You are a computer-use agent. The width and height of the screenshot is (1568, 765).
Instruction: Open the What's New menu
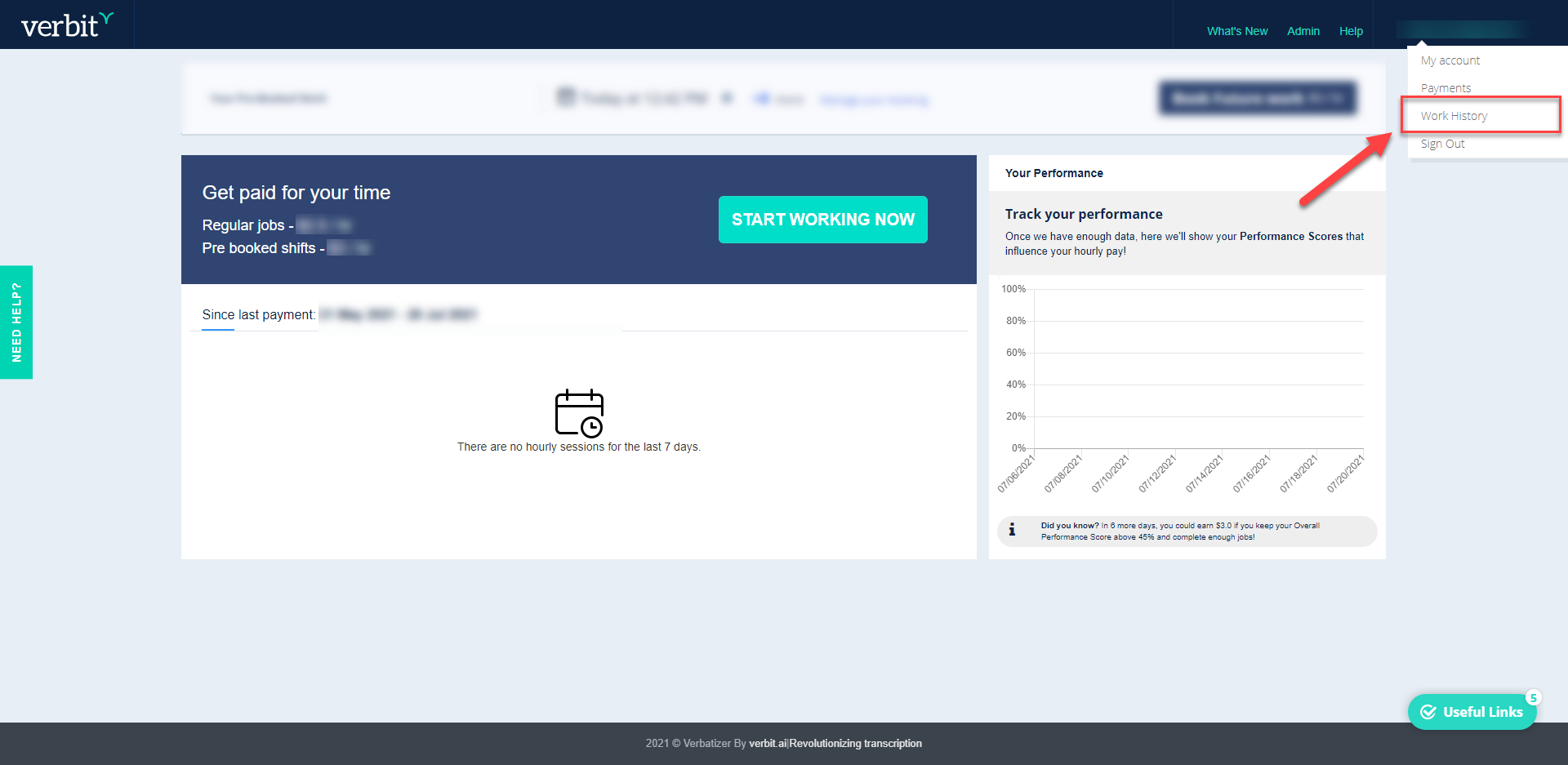[1236, 30]
